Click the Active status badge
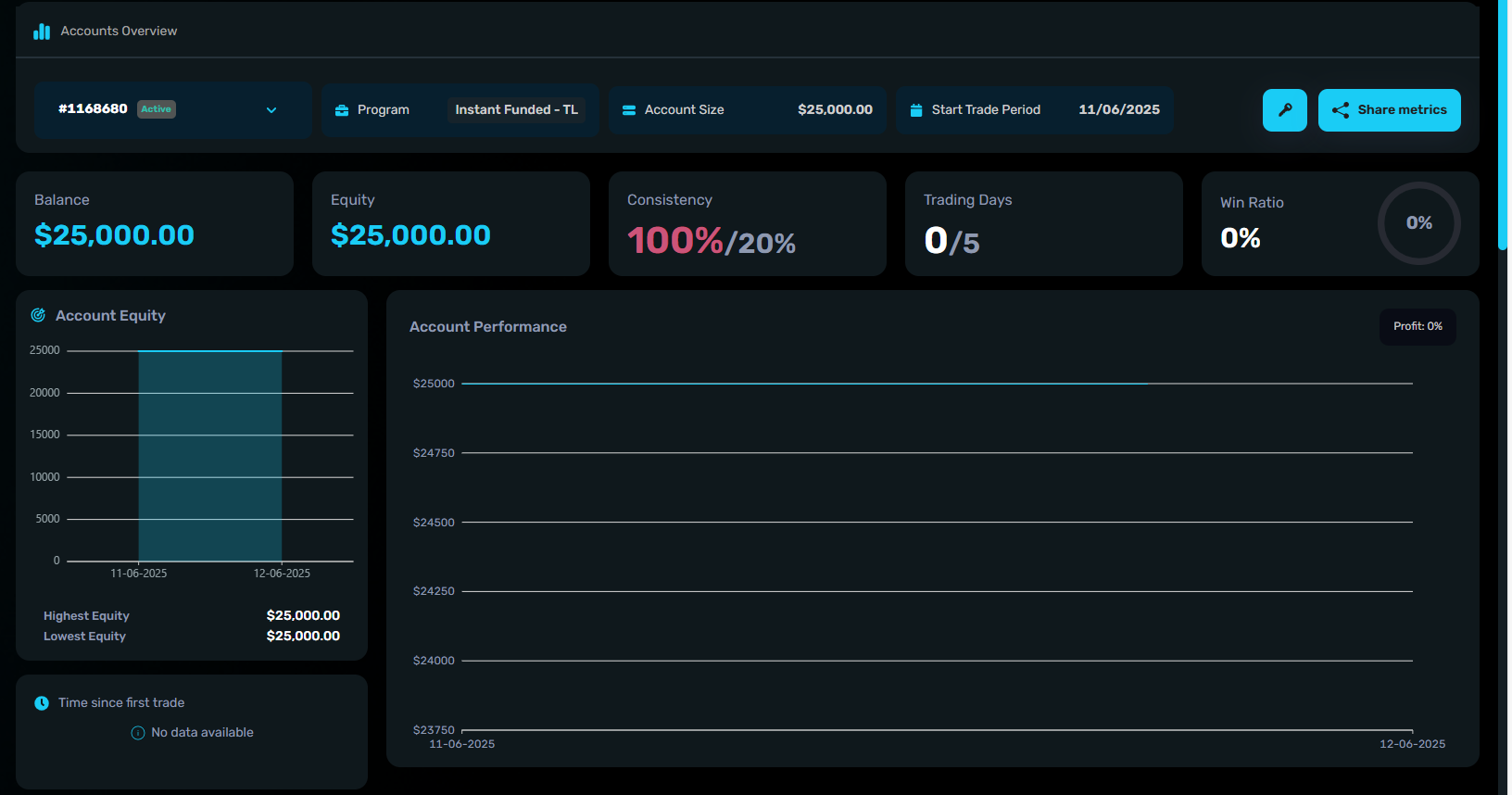 (x=157, y=109)
